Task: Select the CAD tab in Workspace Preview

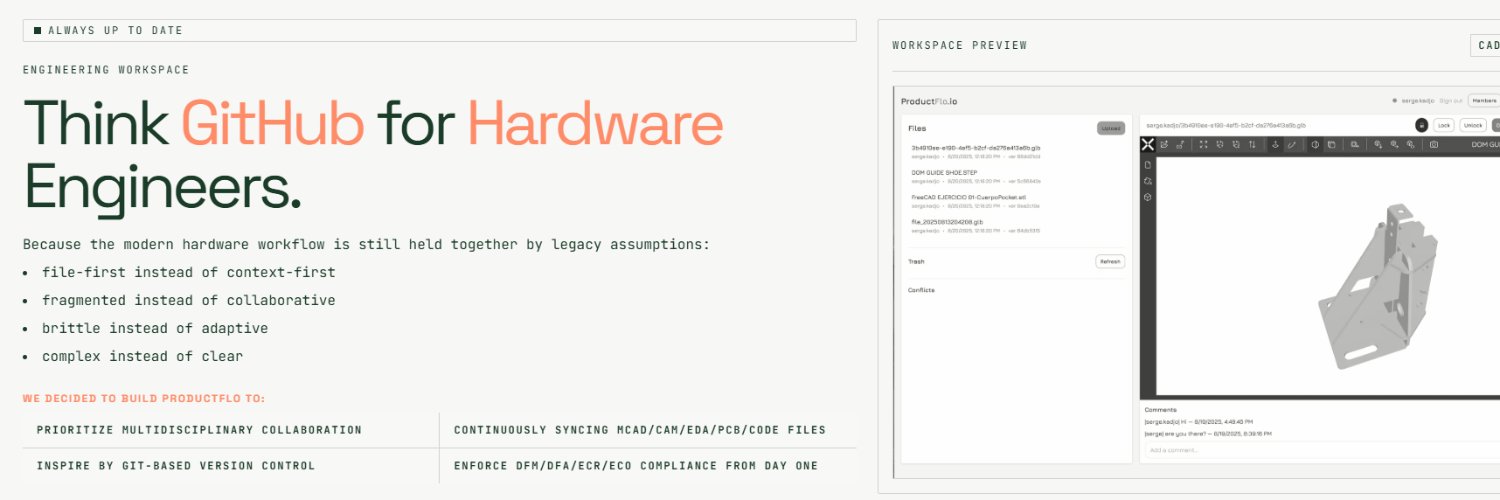Action: [1486, 45]
